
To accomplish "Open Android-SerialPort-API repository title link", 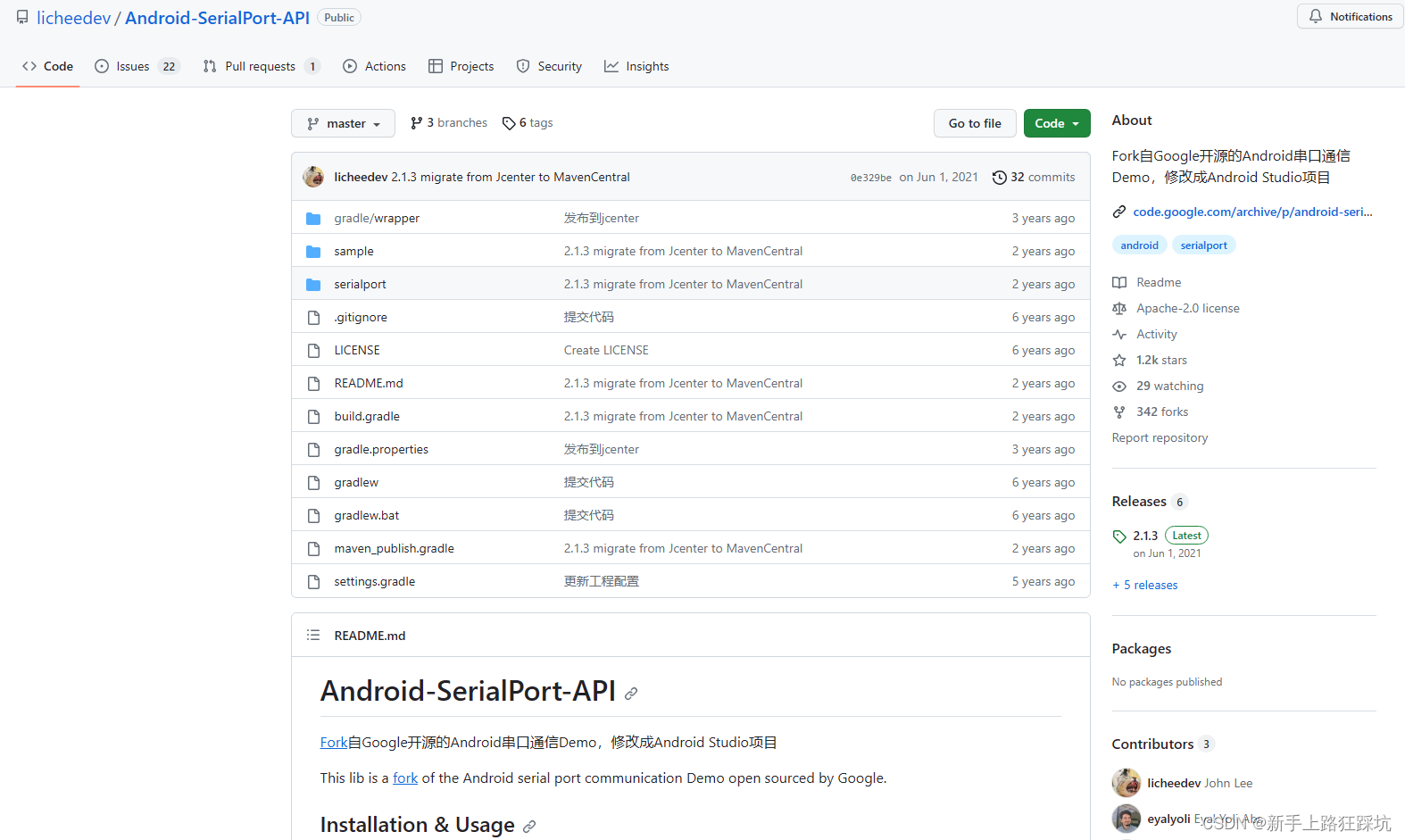I will click(217, 18).
